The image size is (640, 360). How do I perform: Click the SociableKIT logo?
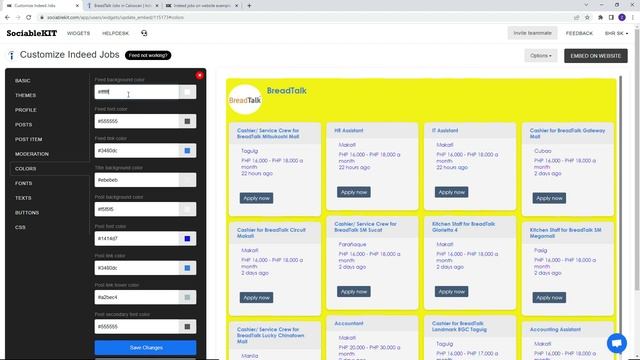(x=31, y=33)
